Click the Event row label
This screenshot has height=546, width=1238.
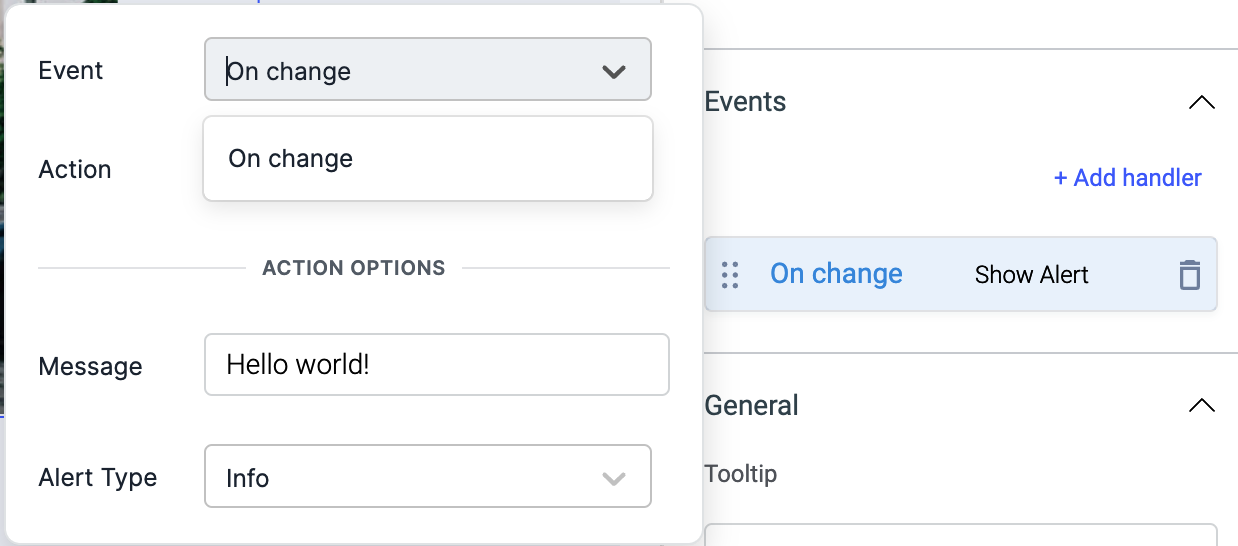70,71
